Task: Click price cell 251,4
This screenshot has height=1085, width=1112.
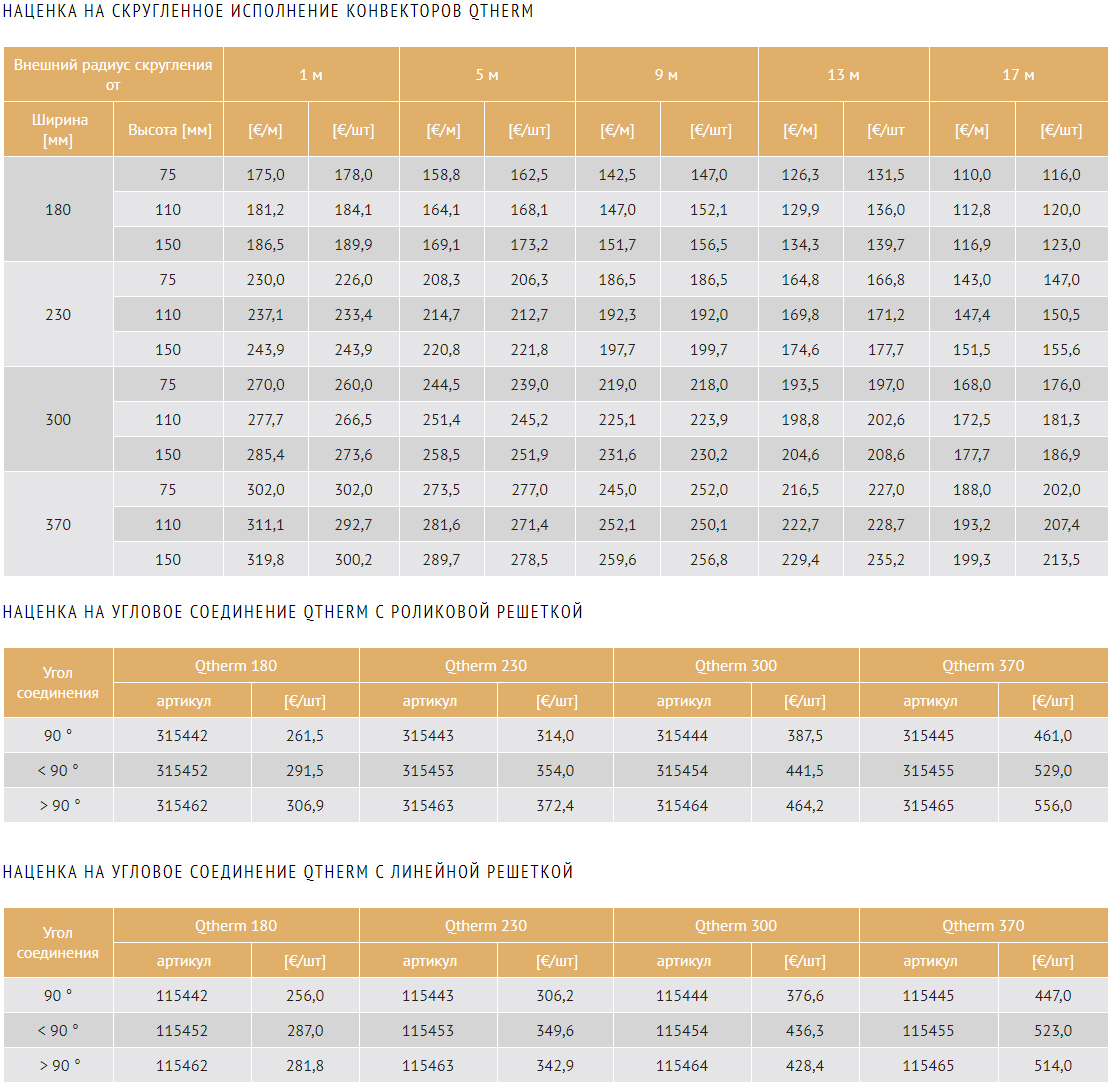Action: click(442, 420)
